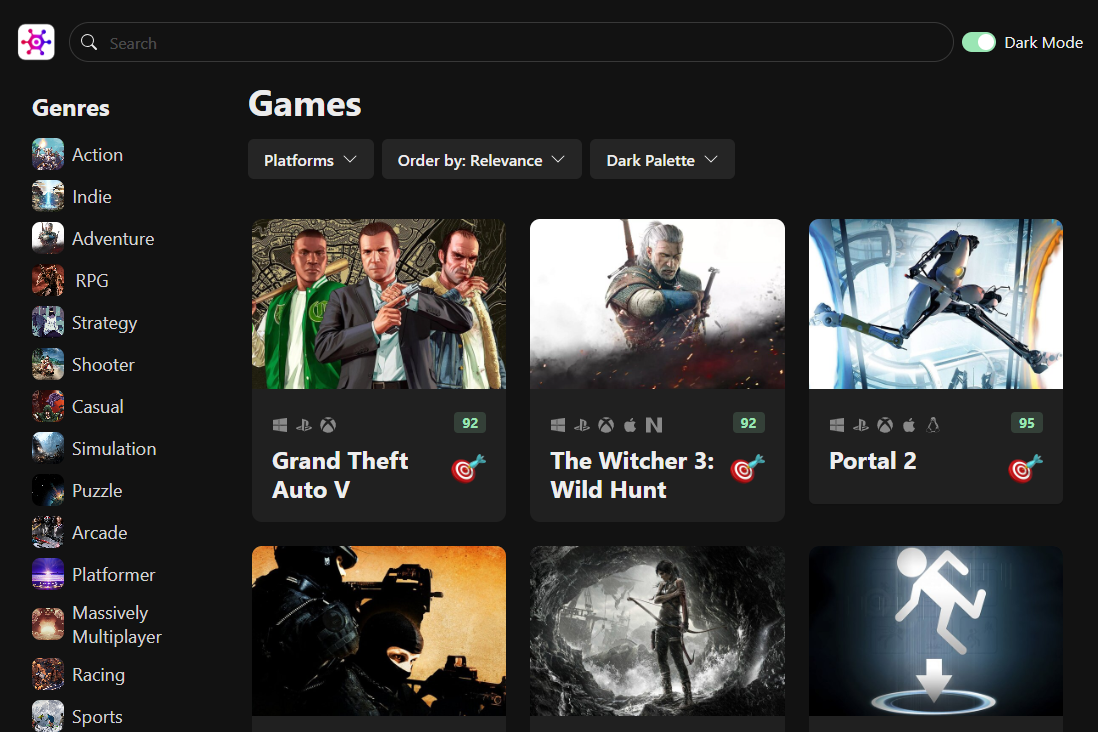1098x732 pixels.
Task: Click the Apple icon on Portal 2
Action: (x=909, y=424)
